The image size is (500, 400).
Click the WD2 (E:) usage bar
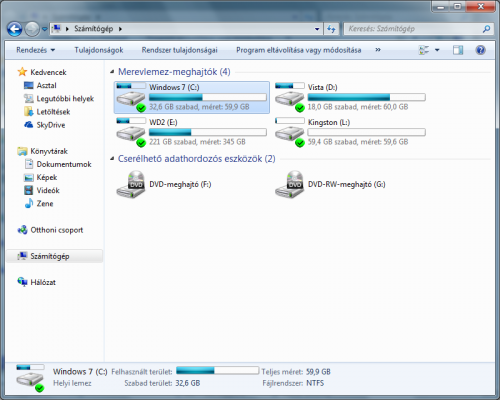[208, 132]
